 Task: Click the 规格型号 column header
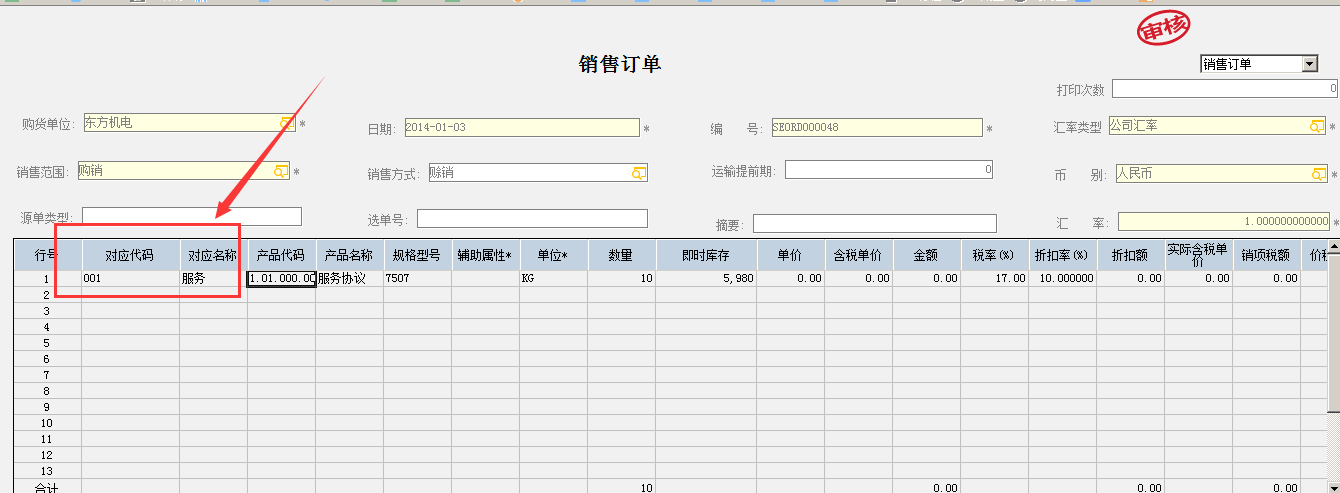pyautogui.click(x=417, y=255)
